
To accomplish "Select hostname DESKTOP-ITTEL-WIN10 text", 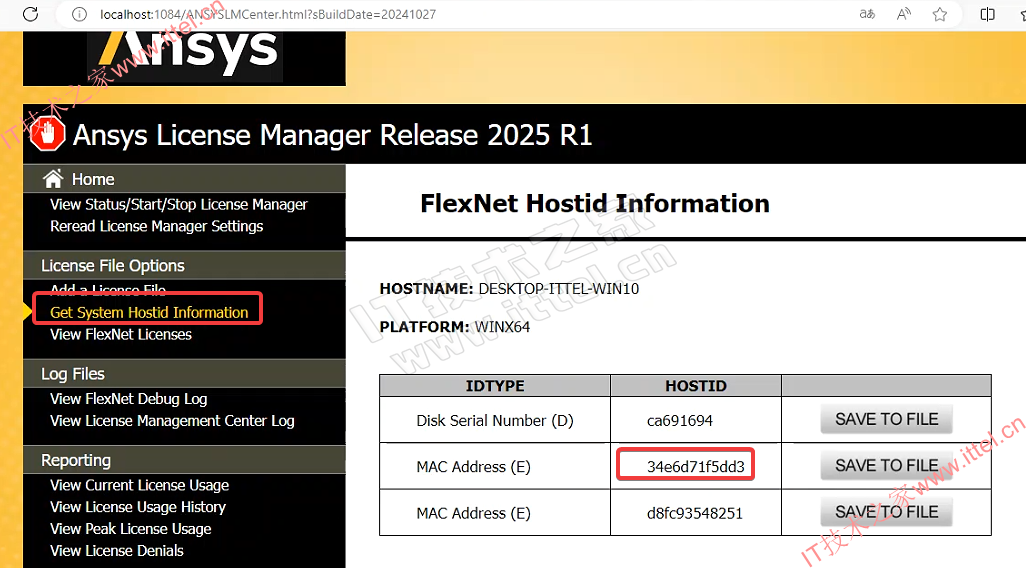I will 559,289.
